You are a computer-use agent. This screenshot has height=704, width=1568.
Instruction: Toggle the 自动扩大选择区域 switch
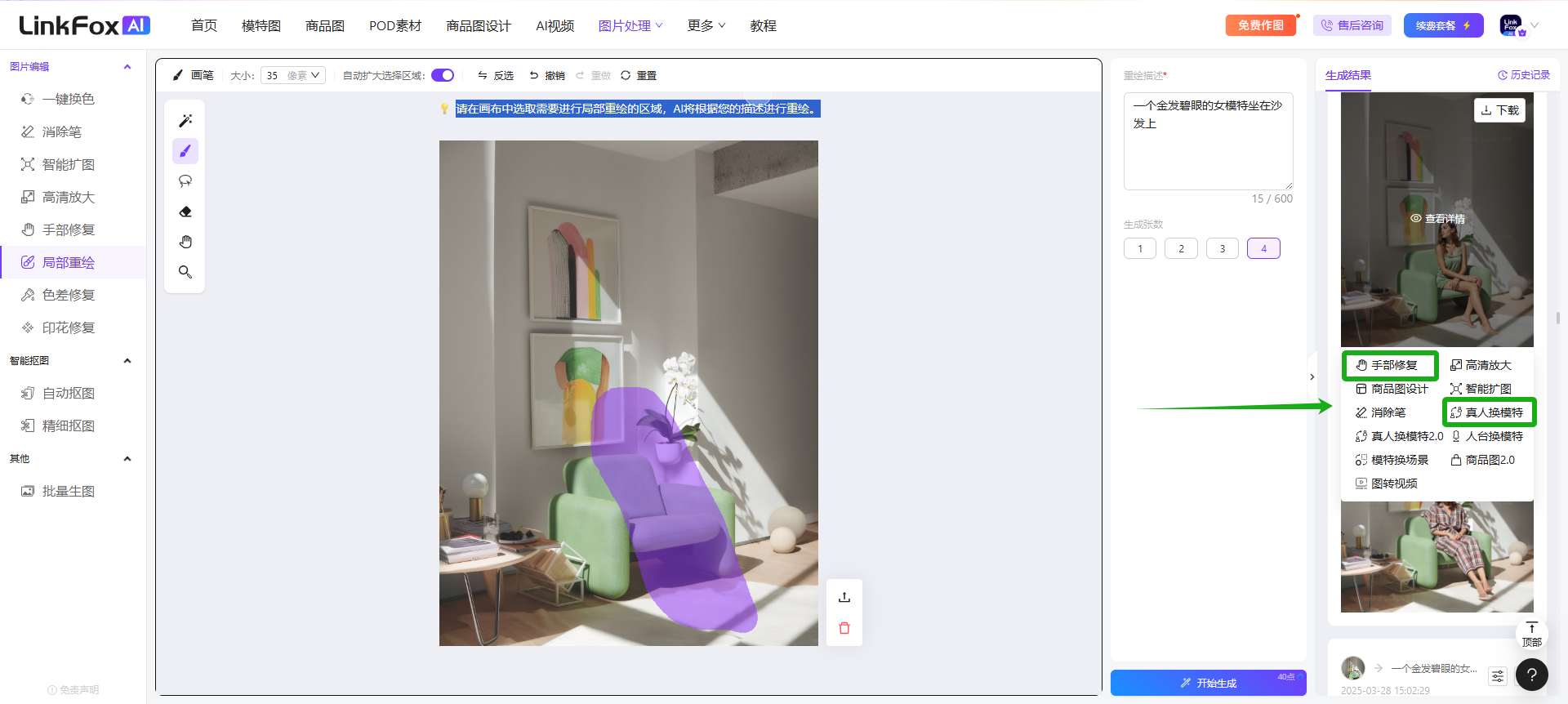[x=443, y=75]
